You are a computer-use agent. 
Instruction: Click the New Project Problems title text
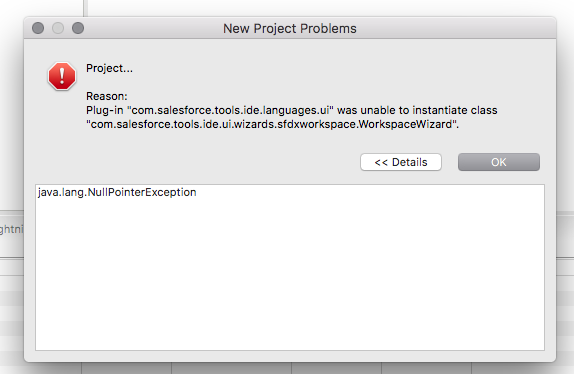[290, 29]
